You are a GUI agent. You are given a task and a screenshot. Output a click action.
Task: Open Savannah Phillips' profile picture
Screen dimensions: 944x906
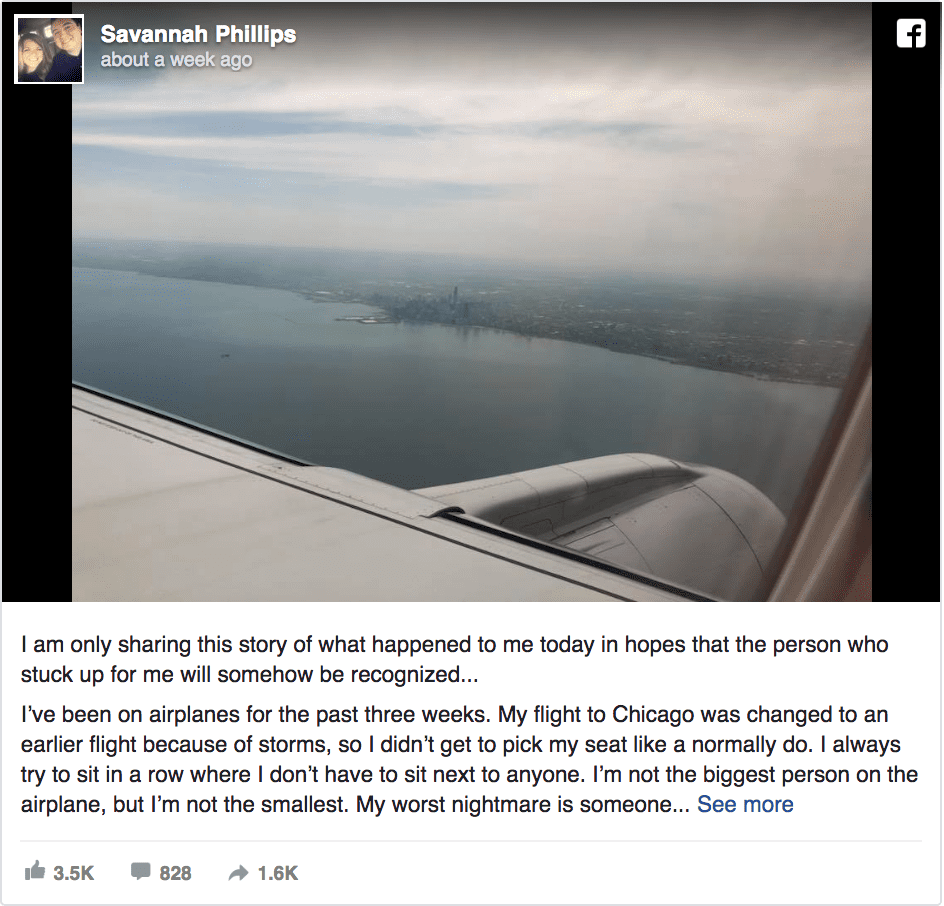tap(49, 49)
